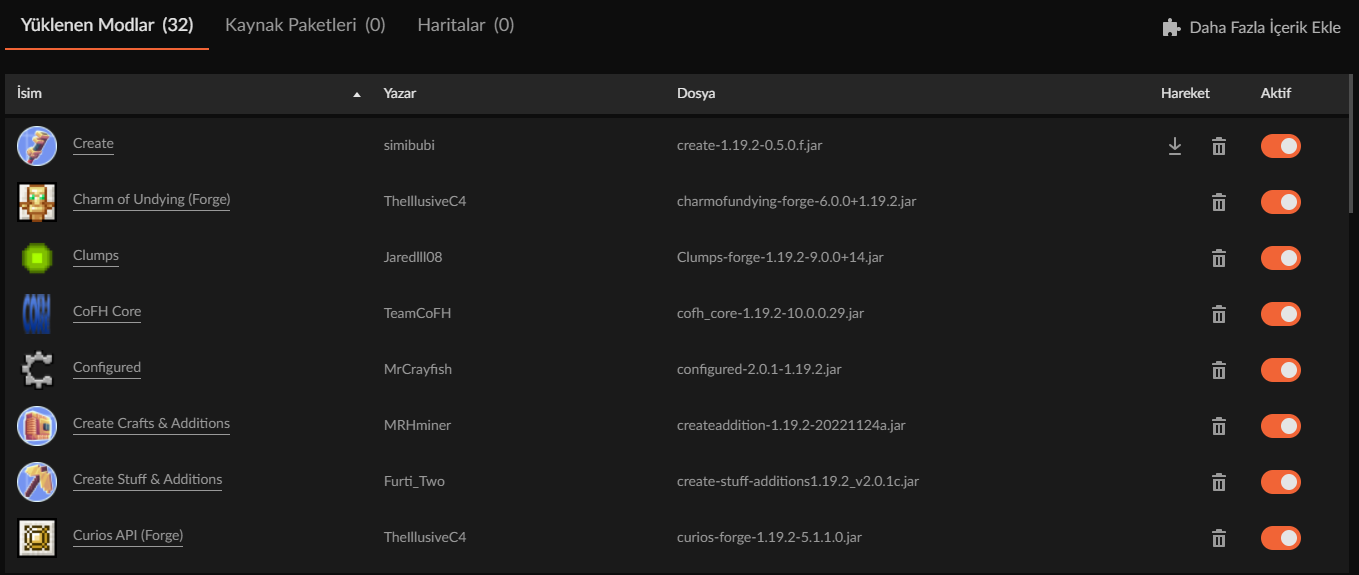Sort by the İsim column header
Screen dimensions: 1359x575
coord(29,93)
